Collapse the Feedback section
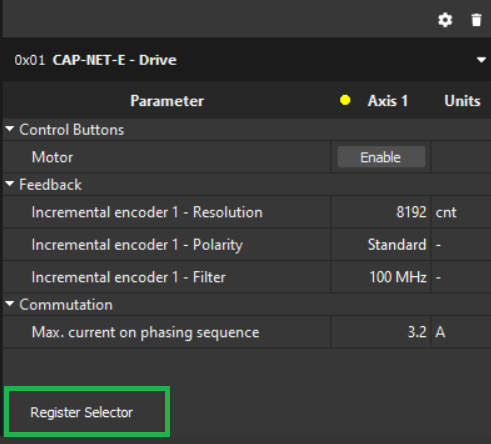Viewport: 491px width, 444px height. point(10,183)
